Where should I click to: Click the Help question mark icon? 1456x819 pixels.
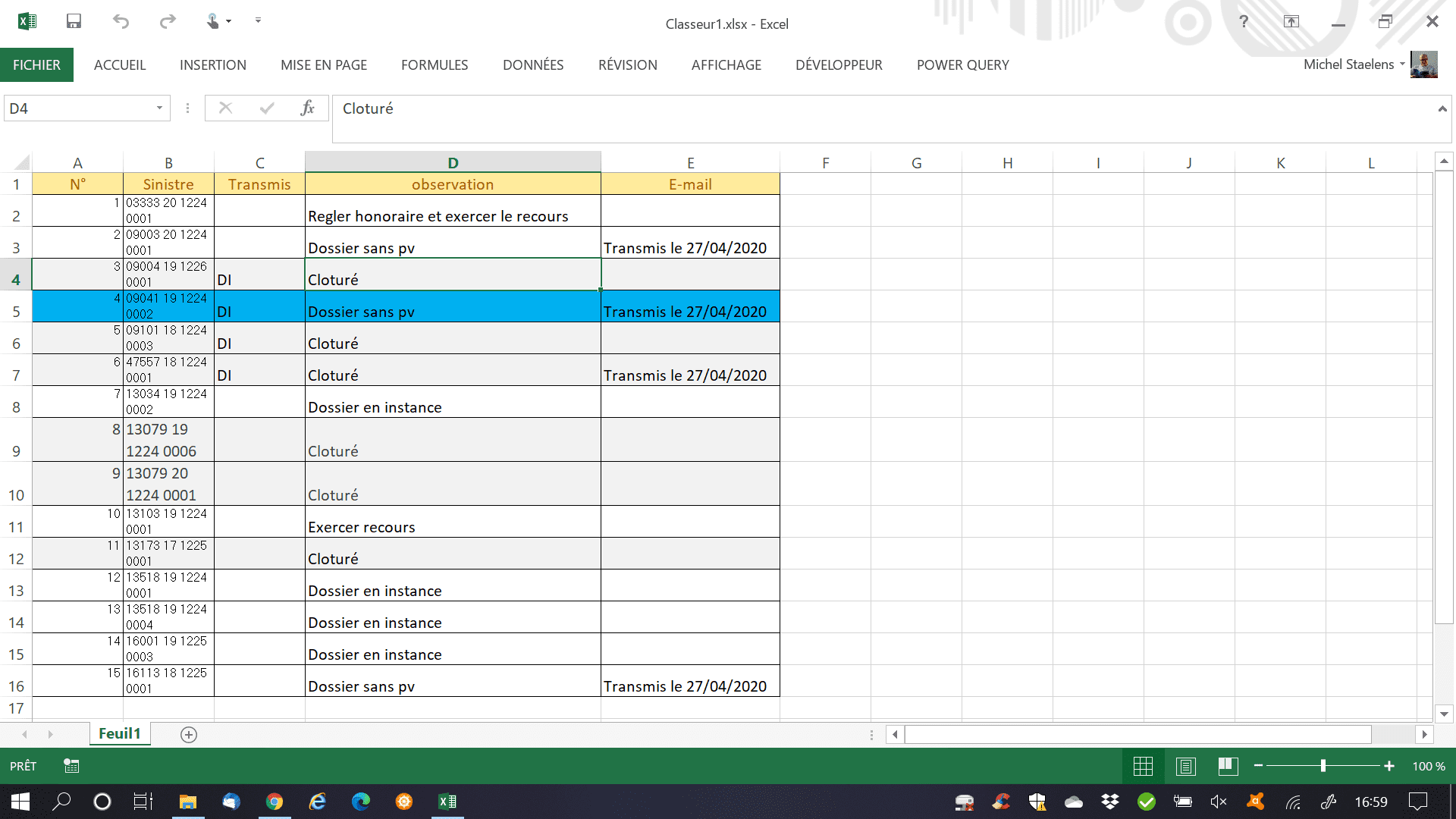tap(1244, 21)
